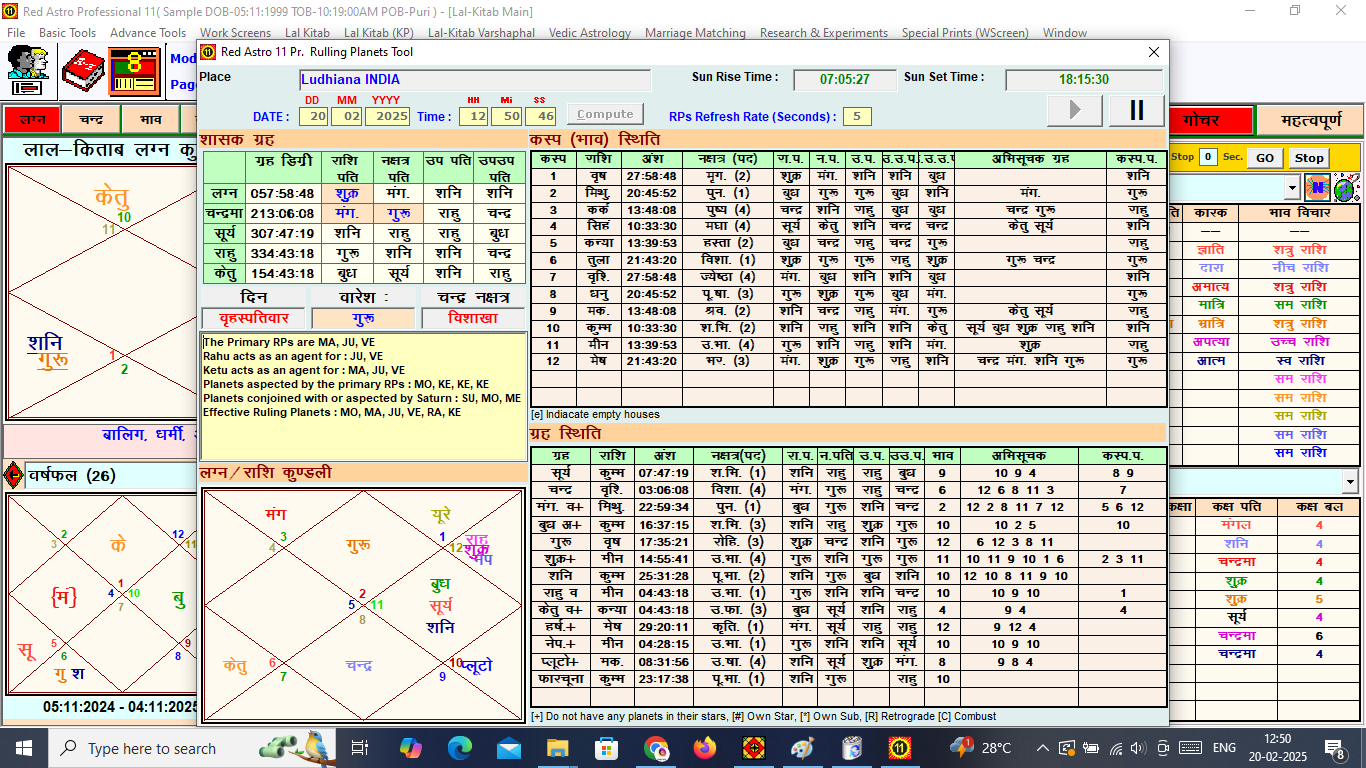Switch to the चन्द्र chart tab

tap(91, 120)
